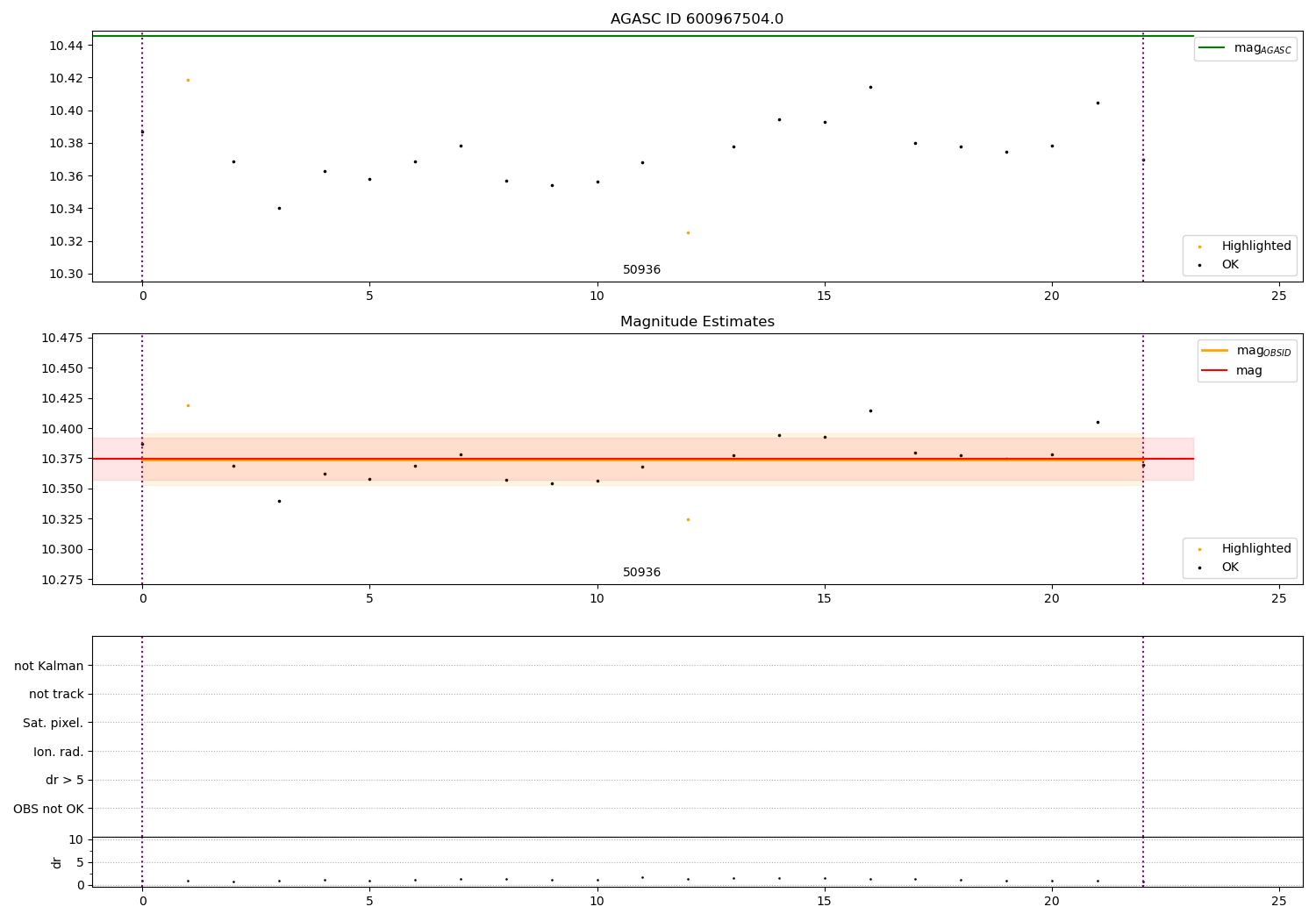Screen dimensions: 1316x921
Task: Click the red 'mag' legend entry
Action: coord(1232,370)
